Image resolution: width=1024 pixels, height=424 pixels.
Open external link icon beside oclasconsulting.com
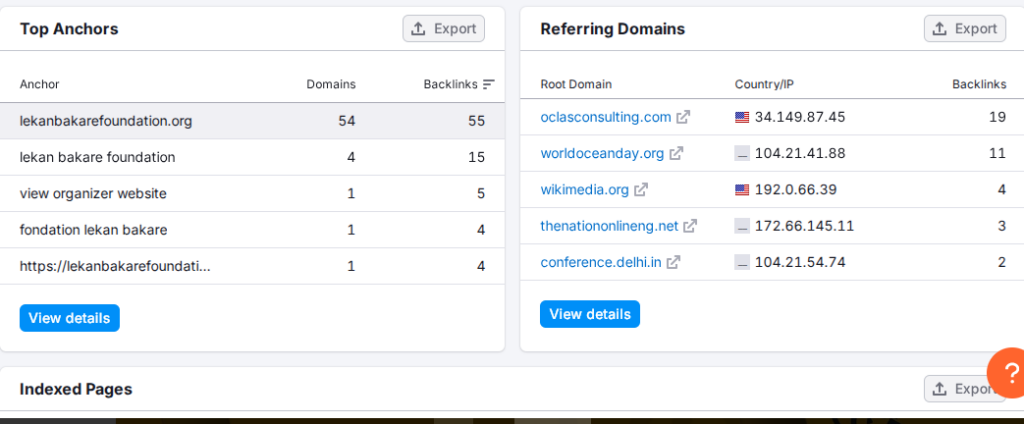(683, 118)
